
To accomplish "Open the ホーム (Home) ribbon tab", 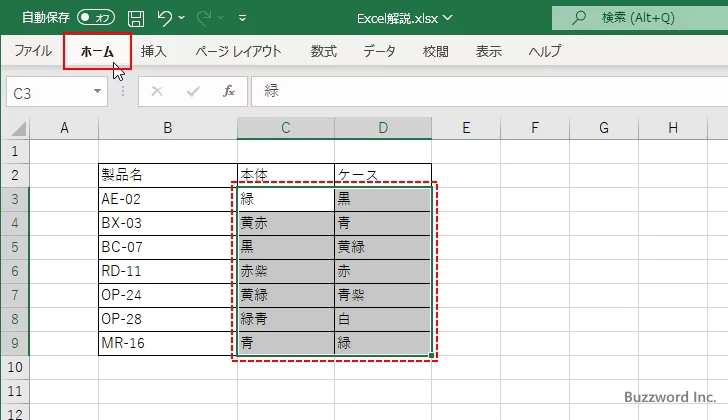I will pyautogui.click(x=97, y=51).
